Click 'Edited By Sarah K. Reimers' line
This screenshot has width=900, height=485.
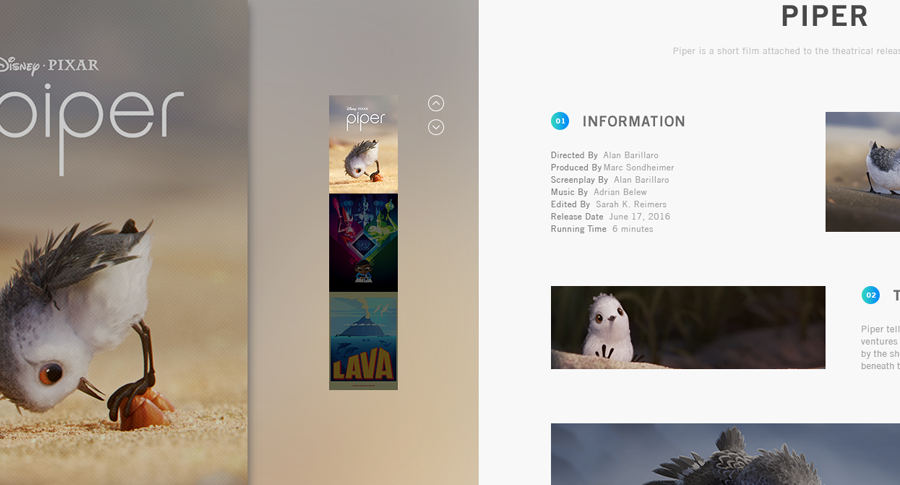(x=608, y=204)
